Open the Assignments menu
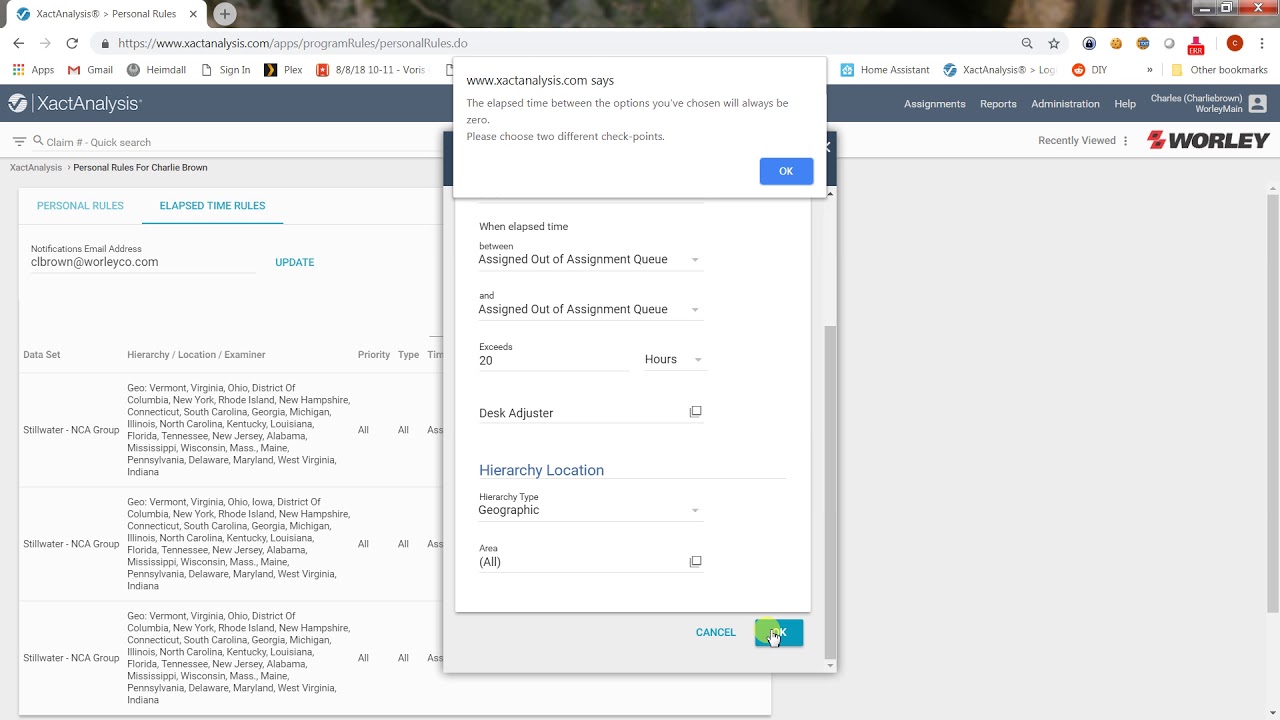 coord(934,104)
